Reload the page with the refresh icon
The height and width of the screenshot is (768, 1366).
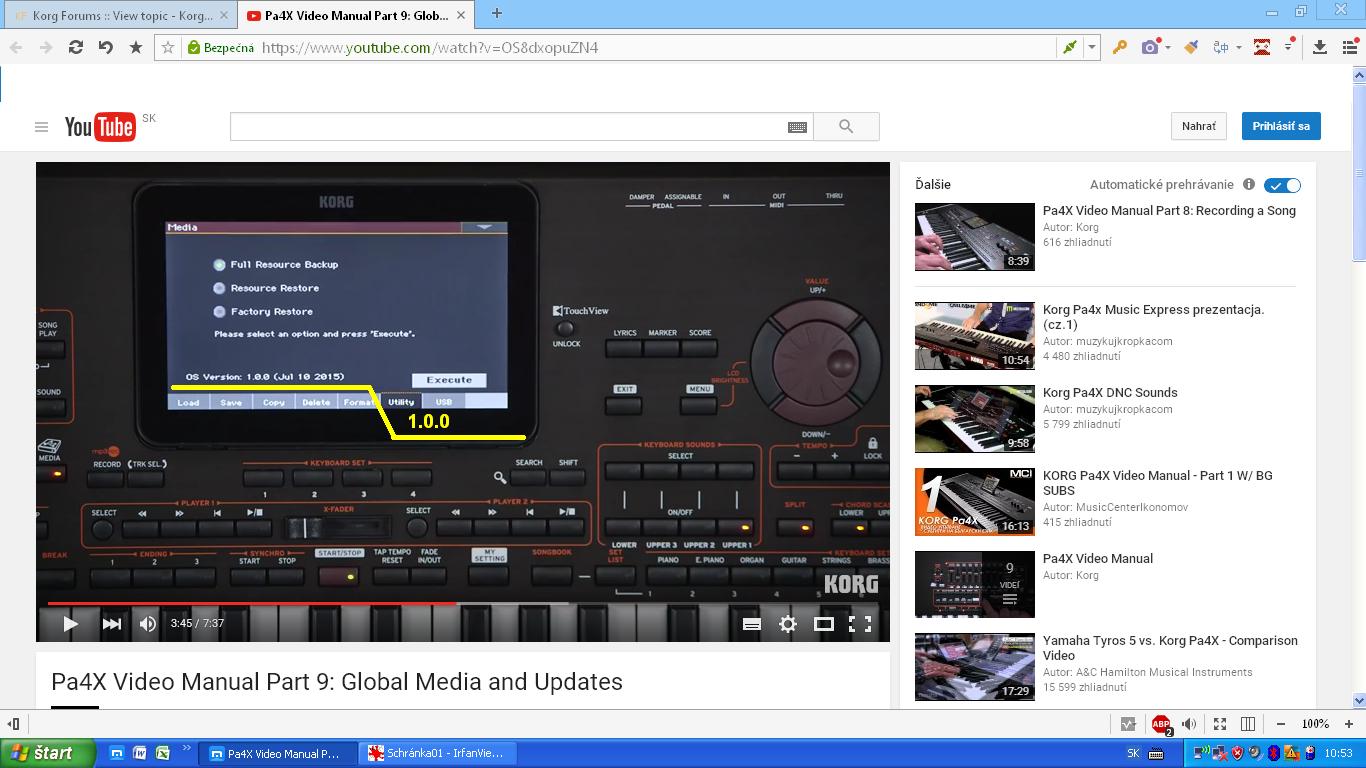tap(75, 47)
